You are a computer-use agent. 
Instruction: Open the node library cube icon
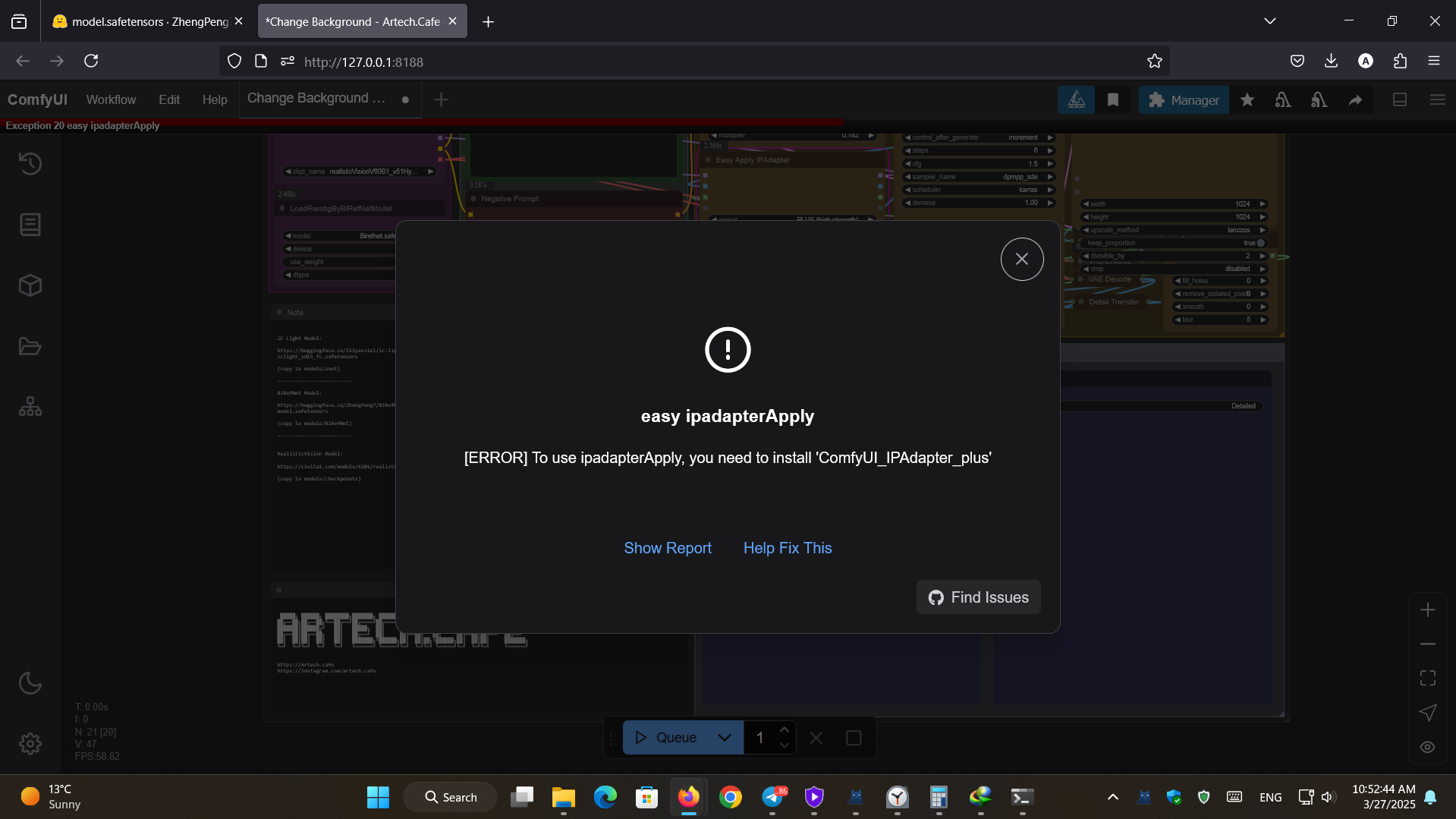point(30,285)
